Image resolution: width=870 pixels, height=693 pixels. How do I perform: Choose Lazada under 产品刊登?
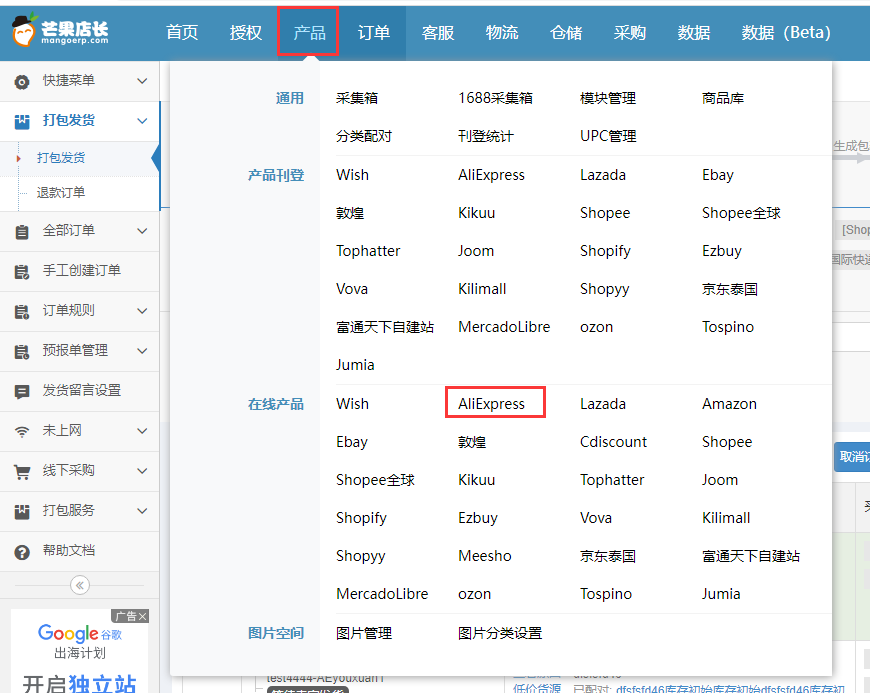[603, 175]
